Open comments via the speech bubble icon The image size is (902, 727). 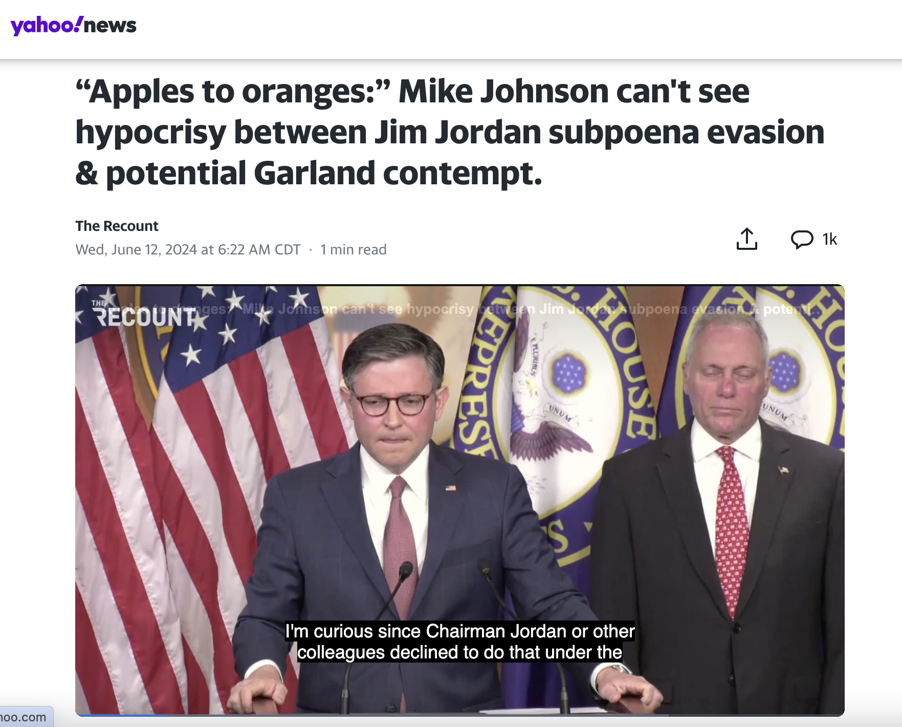coord(801,239)
